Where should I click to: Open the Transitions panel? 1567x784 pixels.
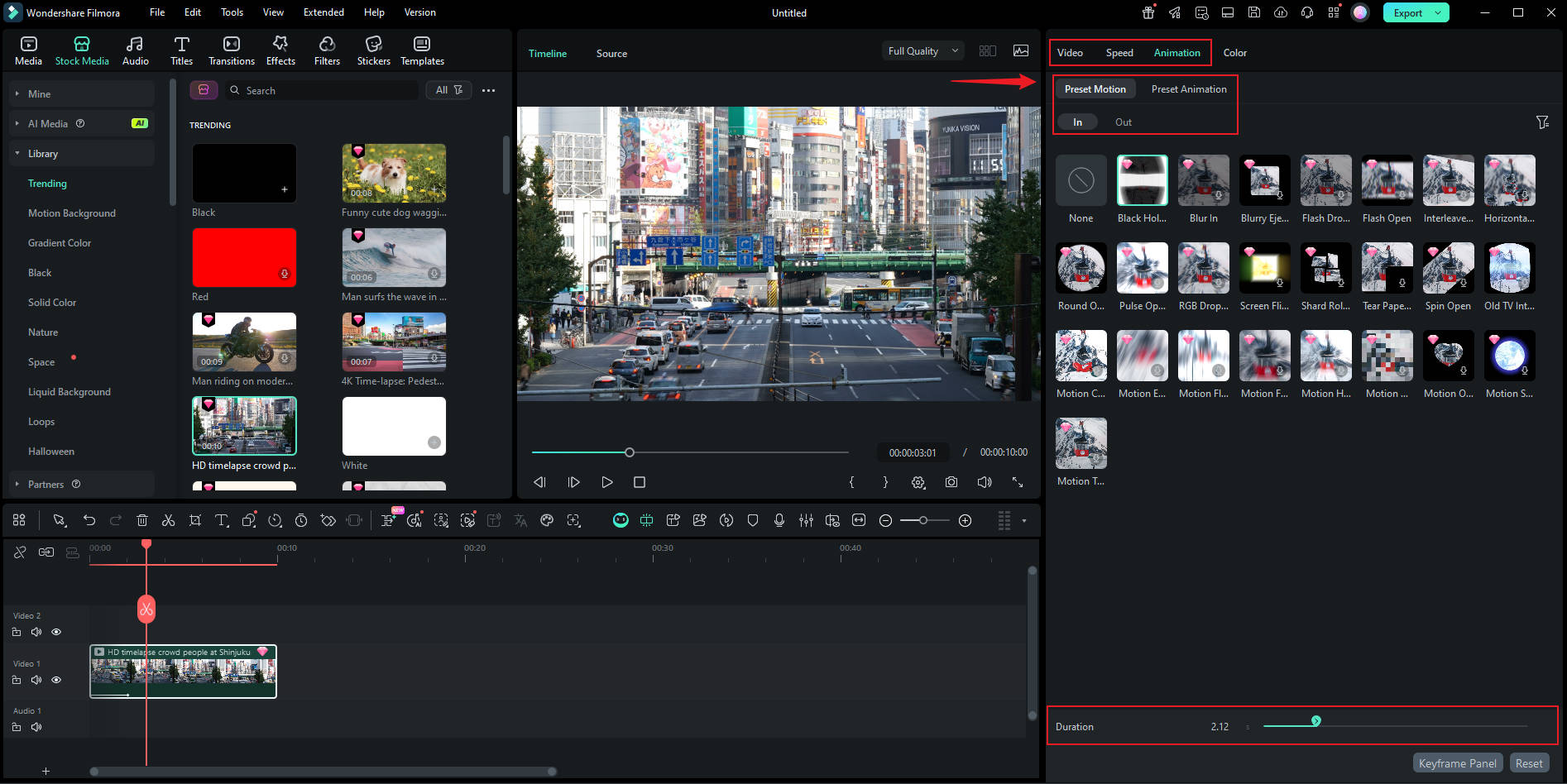tap(232, 51)
